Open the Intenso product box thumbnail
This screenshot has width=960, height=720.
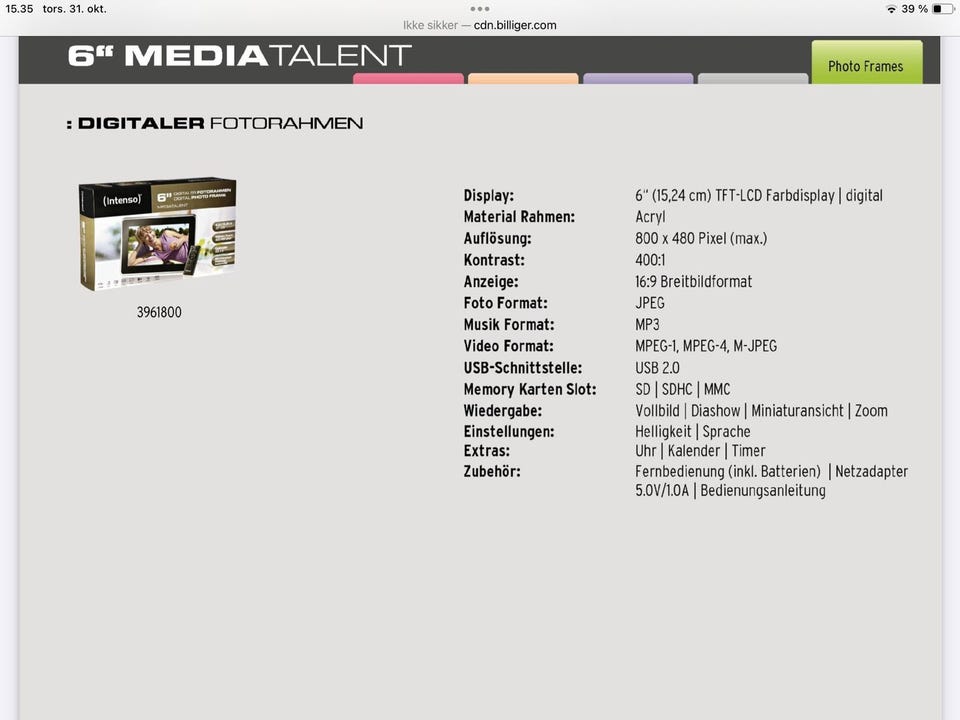(158, 234)
